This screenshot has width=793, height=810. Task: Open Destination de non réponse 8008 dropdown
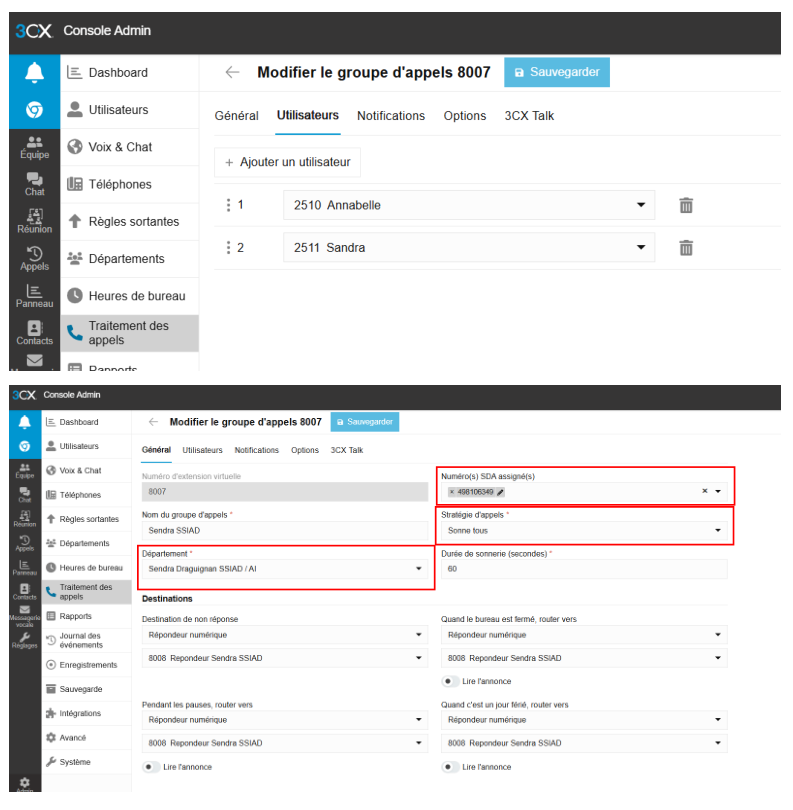(285, 658)
